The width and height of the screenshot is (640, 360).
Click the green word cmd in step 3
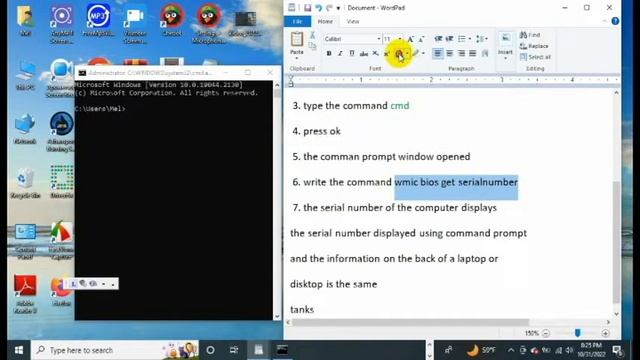click(400, 106)
